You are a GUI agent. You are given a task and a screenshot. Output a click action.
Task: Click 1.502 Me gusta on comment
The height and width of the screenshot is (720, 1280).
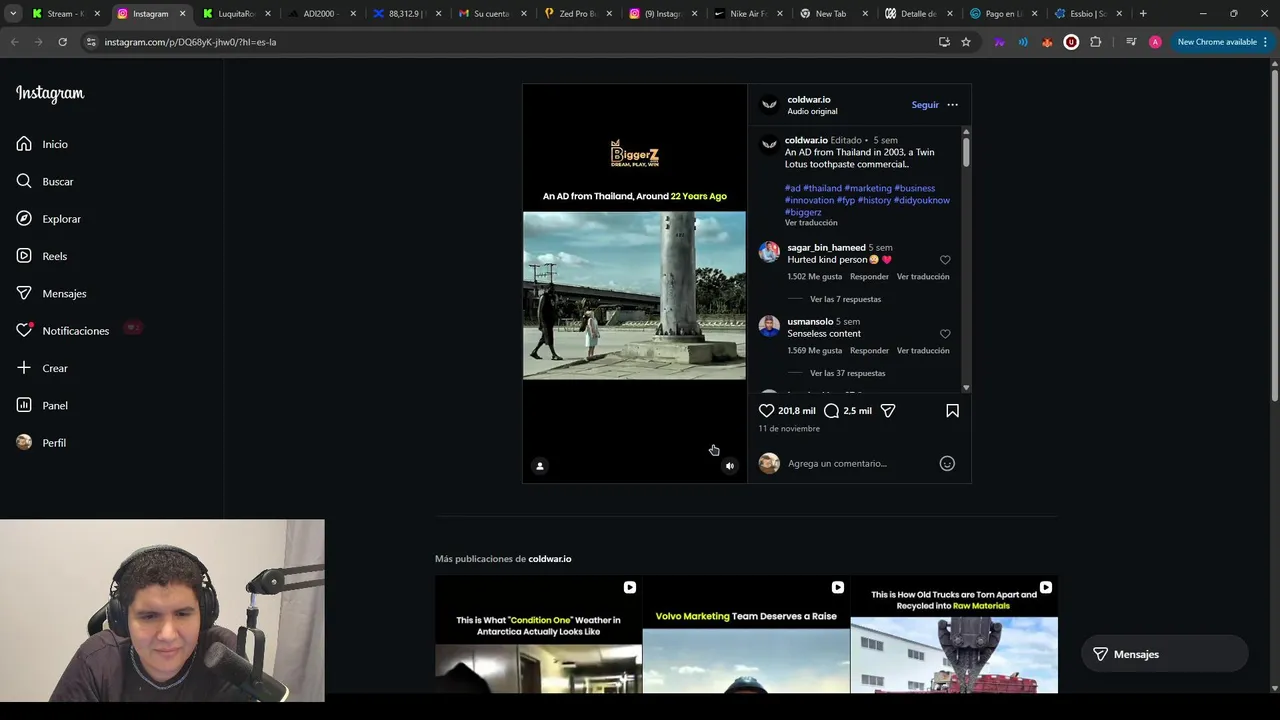pos(815,277)
